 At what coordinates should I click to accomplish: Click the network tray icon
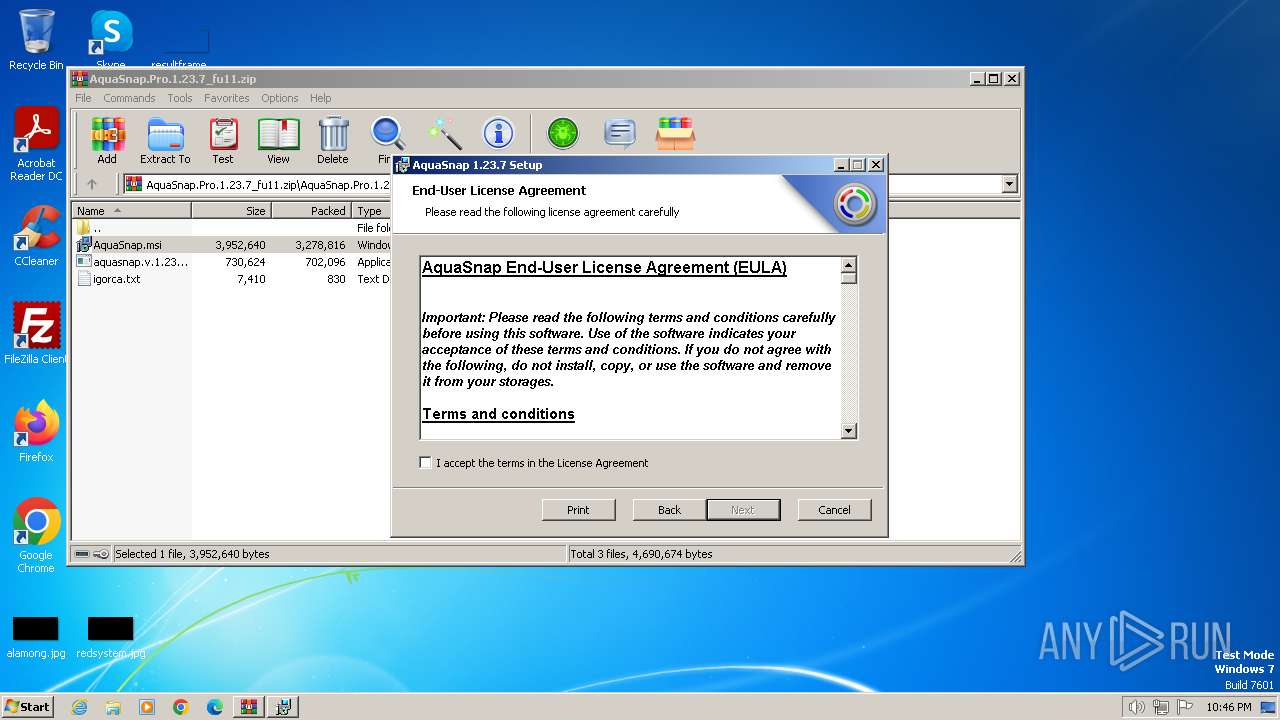click(1161, 707)
